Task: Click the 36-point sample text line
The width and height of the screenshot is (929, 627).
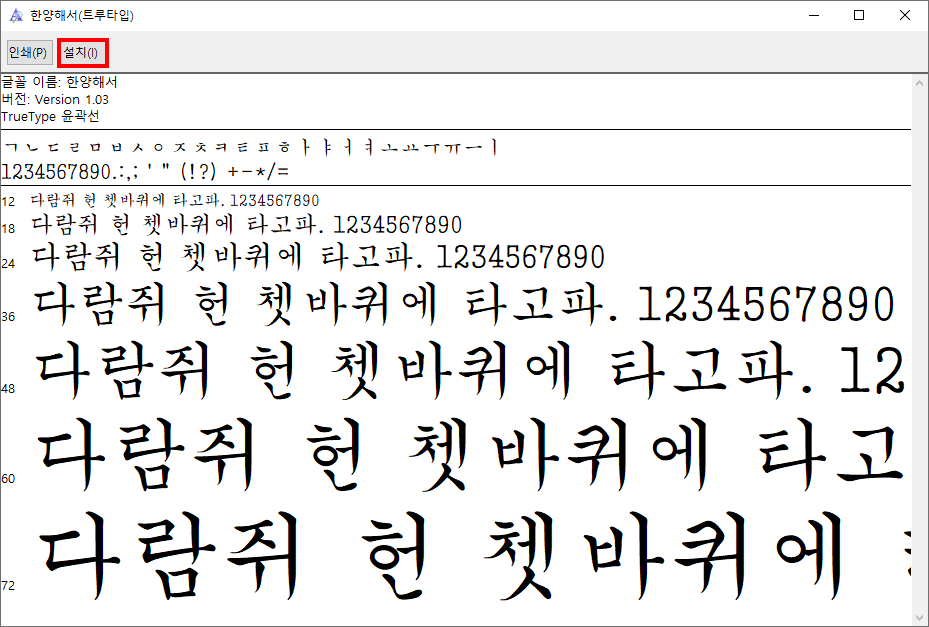Action: click(x=464, y=305)
